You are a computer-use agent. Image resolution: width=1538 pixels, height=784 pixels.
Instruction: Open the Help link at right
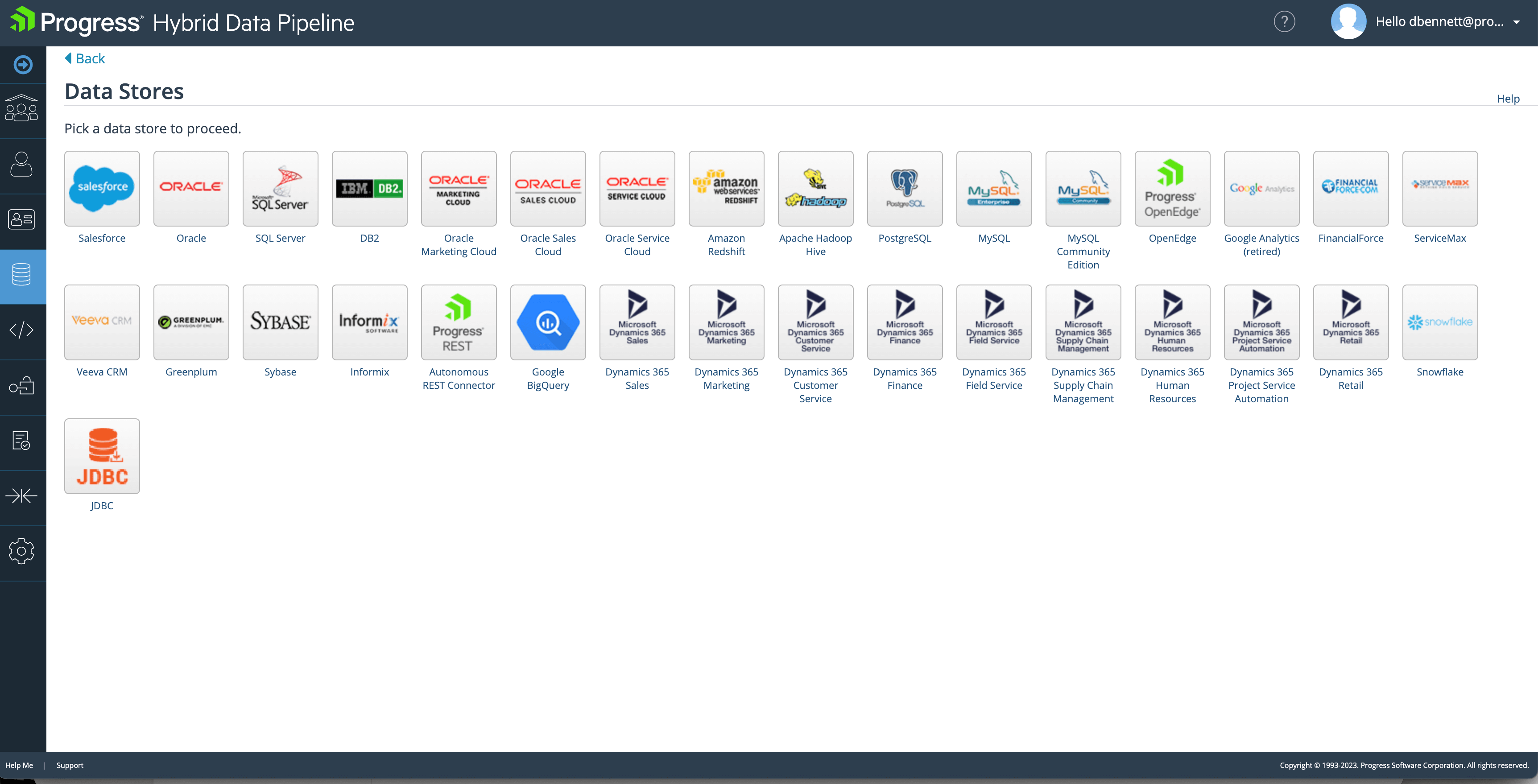1508,99
